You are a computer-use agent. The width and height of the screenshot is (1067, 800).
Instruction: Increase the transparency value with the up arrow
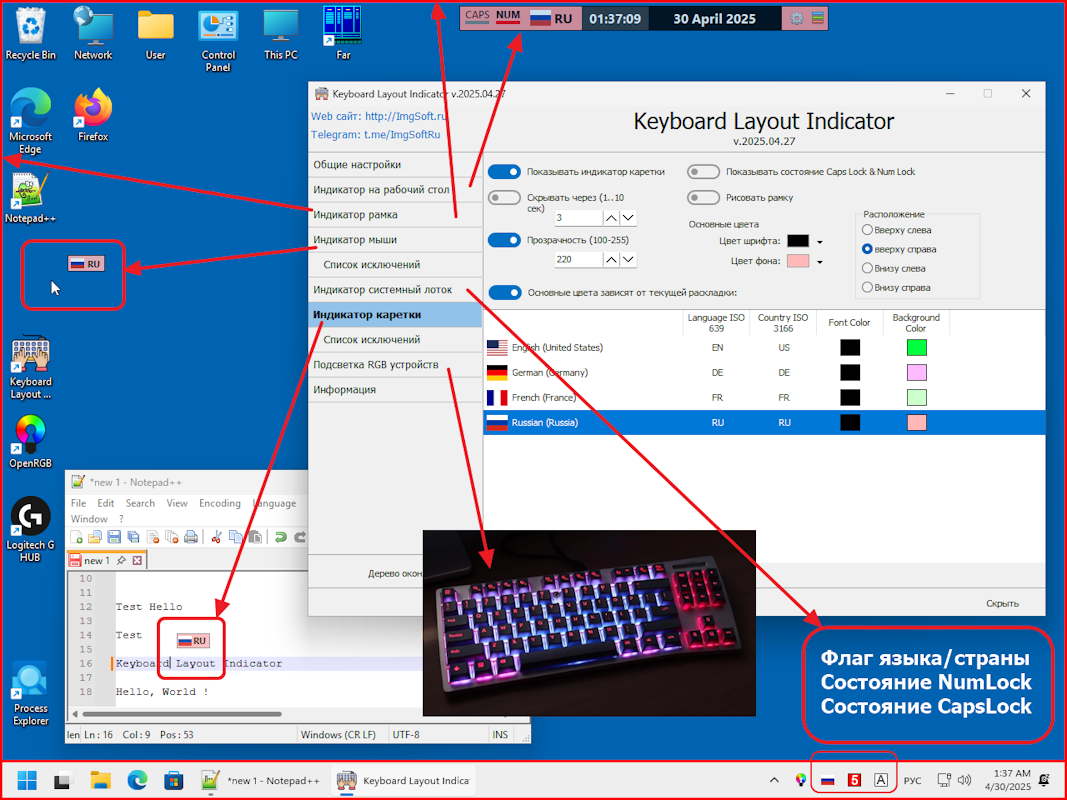point(611,260)
